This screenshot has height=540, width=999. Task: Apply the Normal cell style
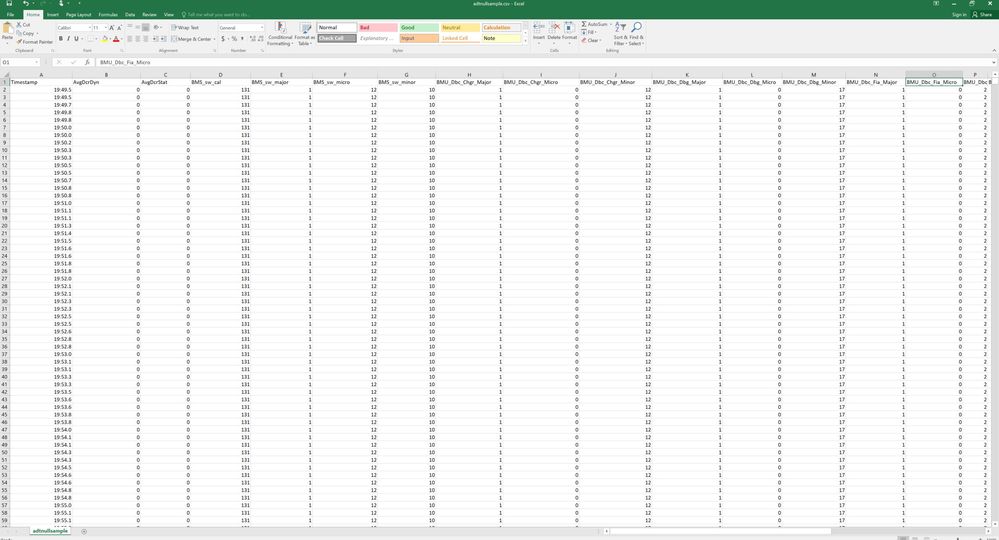pyautogui.click(x=337, y=27)
